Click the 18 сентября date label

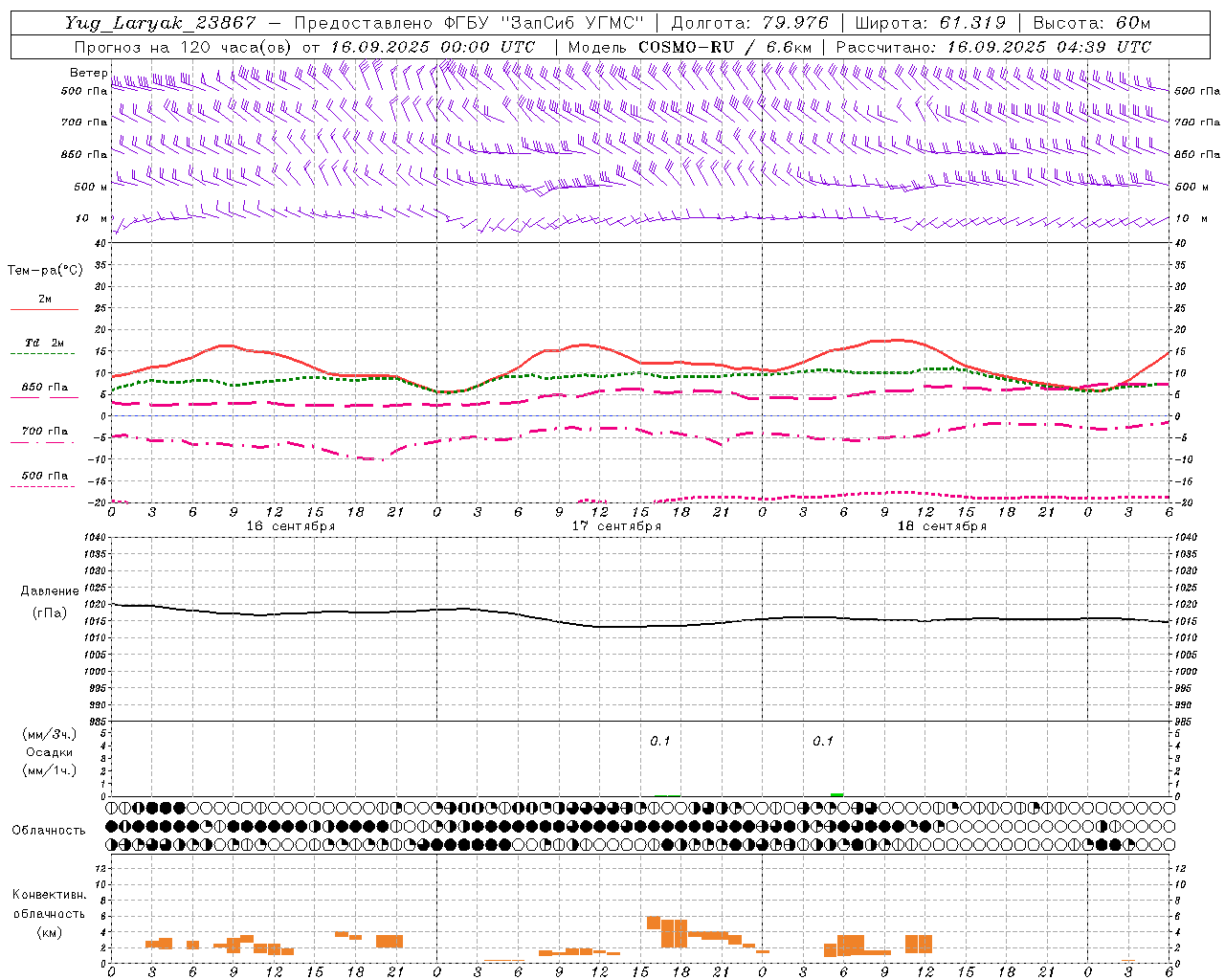point(942,526)
